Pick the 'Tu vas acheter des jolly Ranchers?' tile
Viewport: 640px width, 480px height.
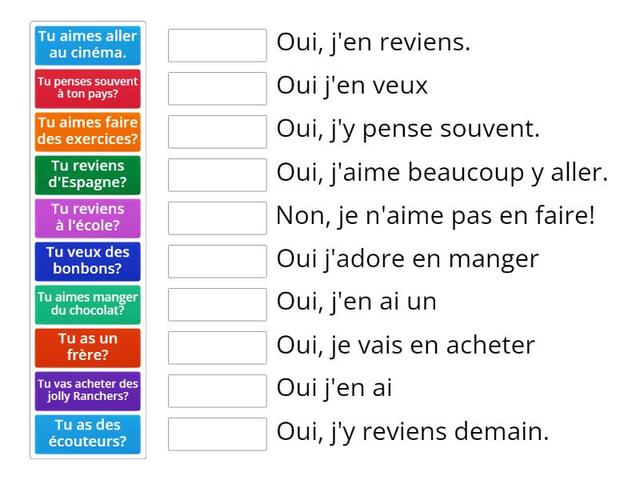(88, 390)
